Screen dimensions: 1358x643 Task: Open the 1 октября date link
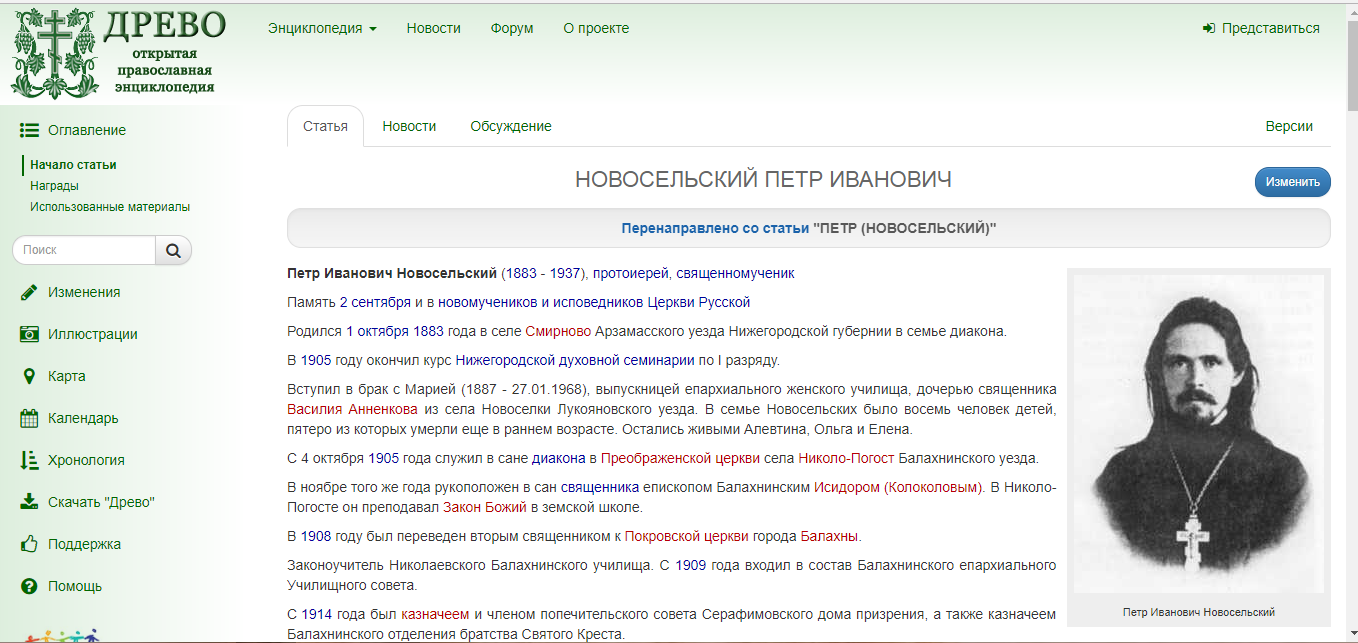point(377,331)
